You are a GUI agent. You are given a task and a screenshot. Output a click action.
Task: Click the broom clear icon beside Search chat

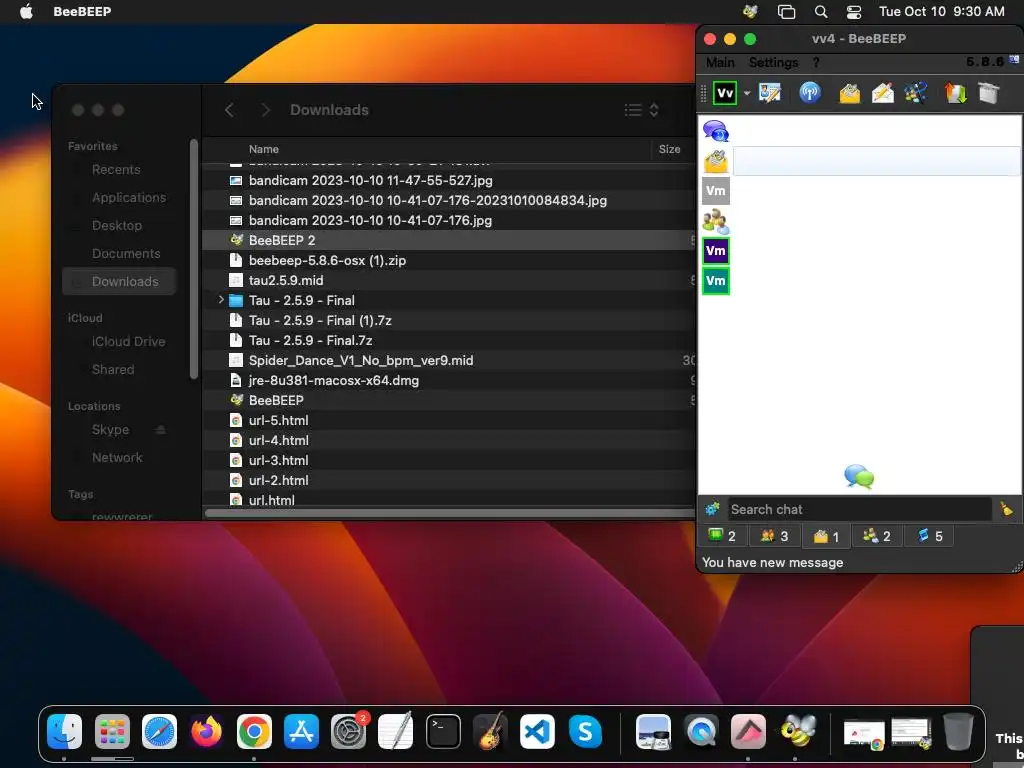[1006, 509]
